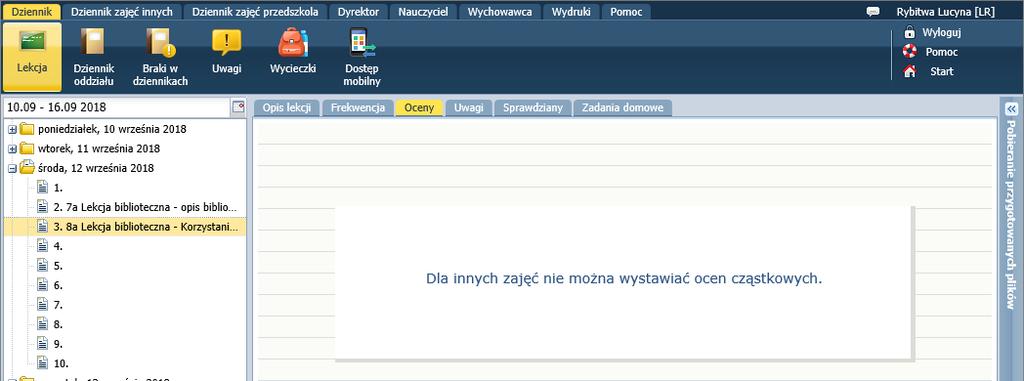This screenshot has height=381, width=1024.
Task: Click document icon of lesson 6.
Action: click(42, 285)
